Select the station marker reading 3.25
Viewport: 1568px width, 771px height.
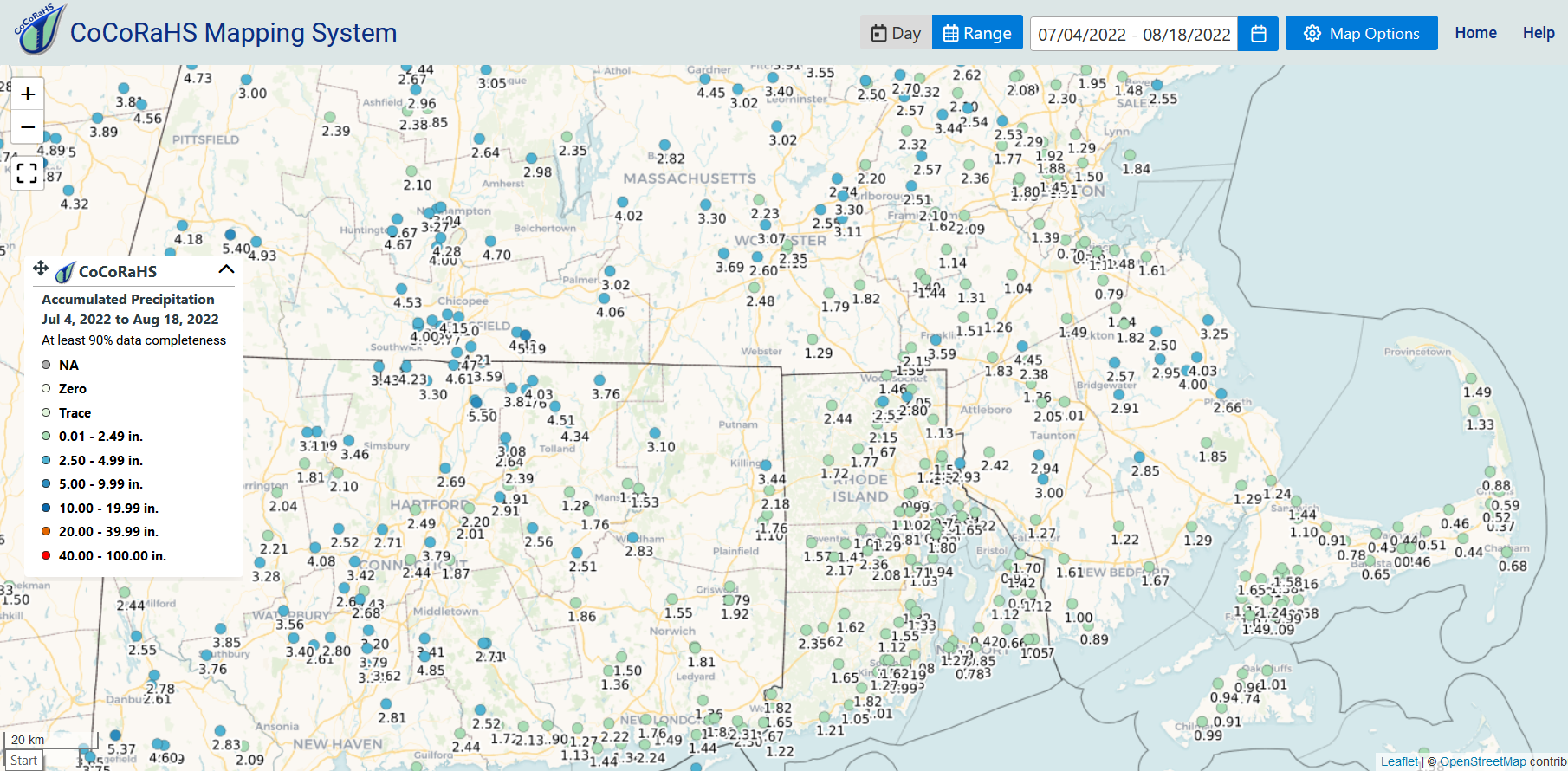point(1208,321)
